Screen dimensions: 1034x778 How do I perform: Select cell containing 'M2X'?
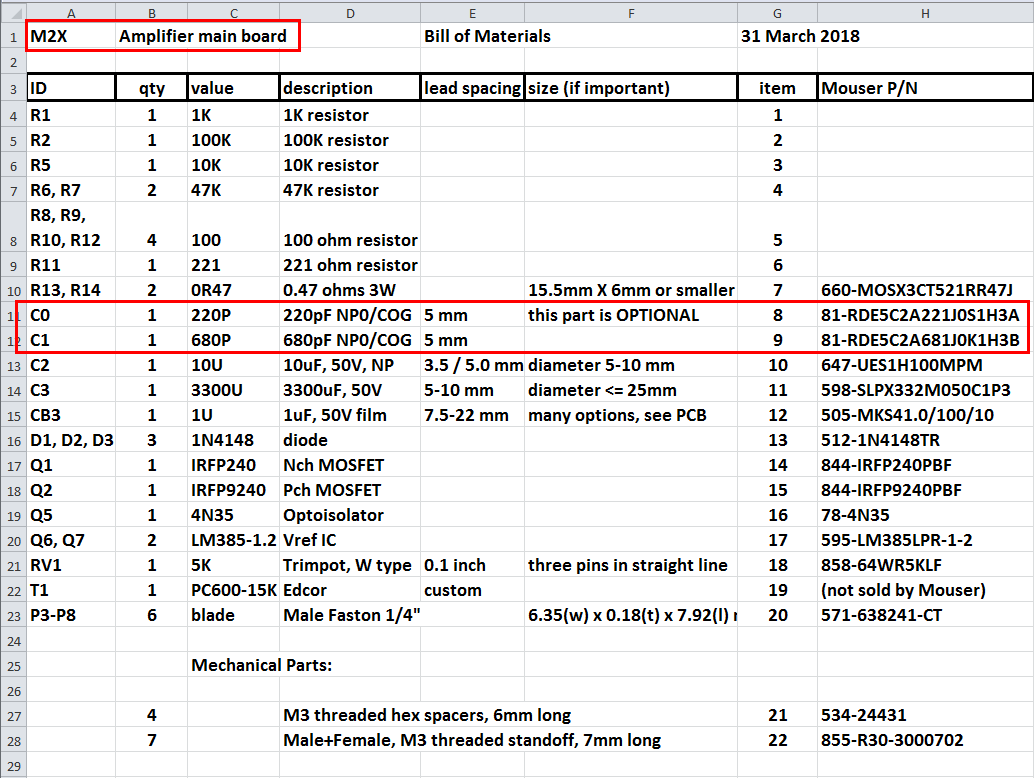click(x=71, y=36)
